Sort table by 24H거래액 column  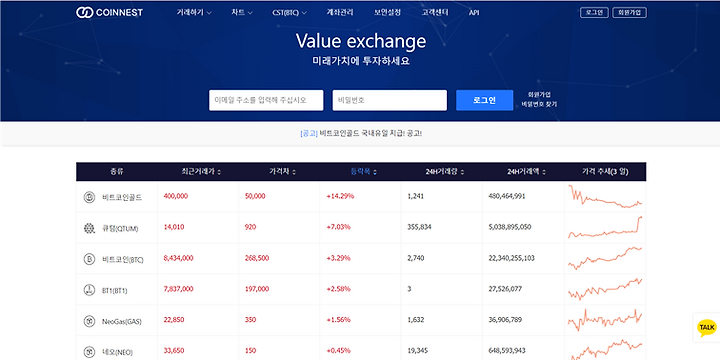pos(526,172)
